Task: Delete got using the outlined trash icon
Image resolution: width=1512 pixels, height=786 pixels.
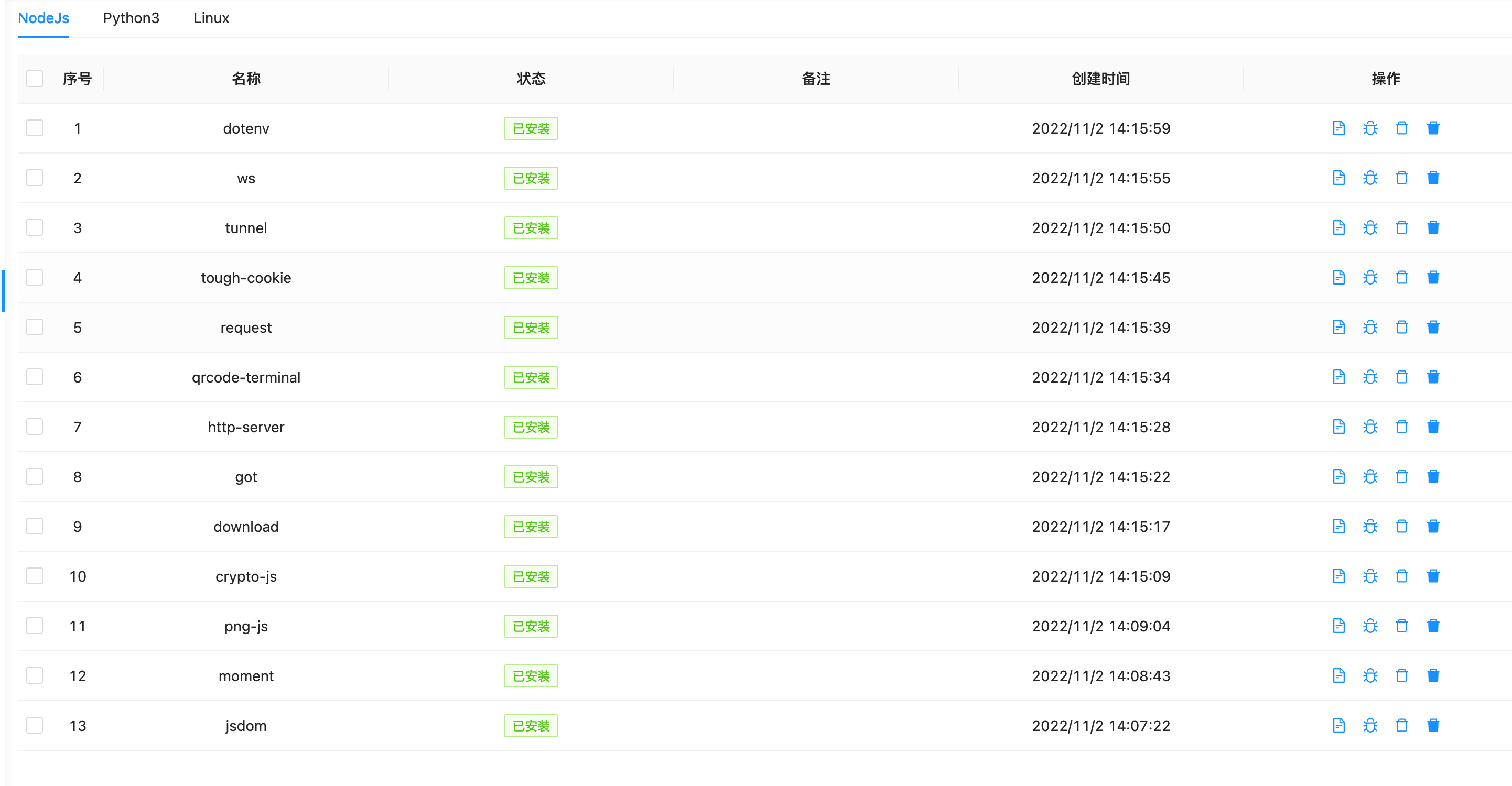Action: coord(1402,477)
